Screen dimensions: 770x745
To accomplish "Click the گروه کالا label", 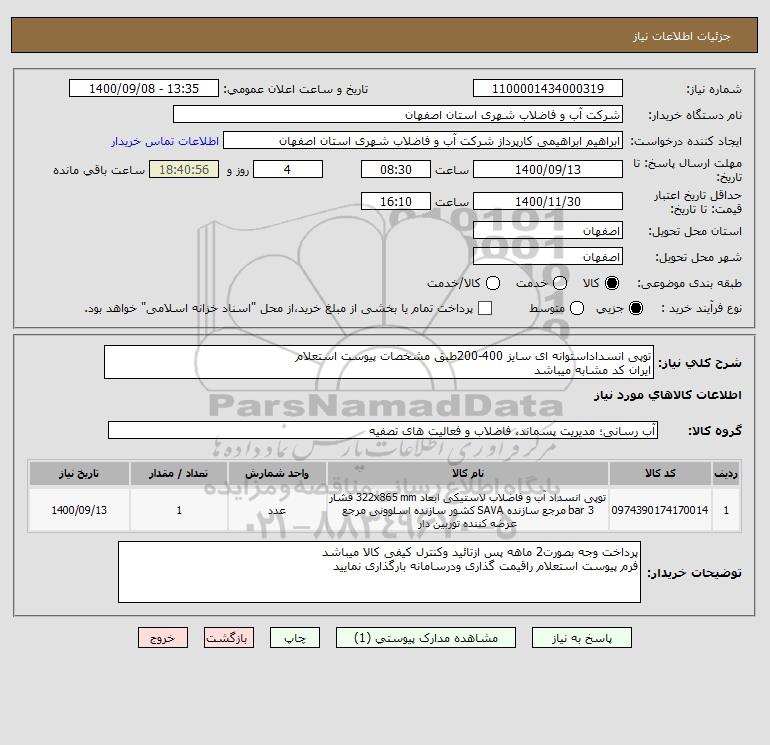I will 715,431.
